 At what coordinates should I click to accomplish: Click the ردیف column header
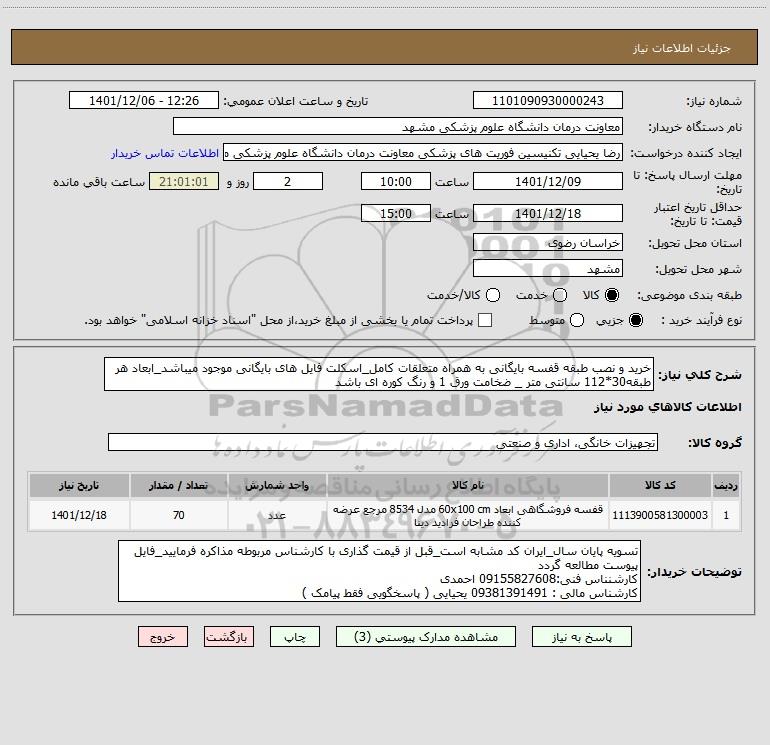click(x=726, y=485)
